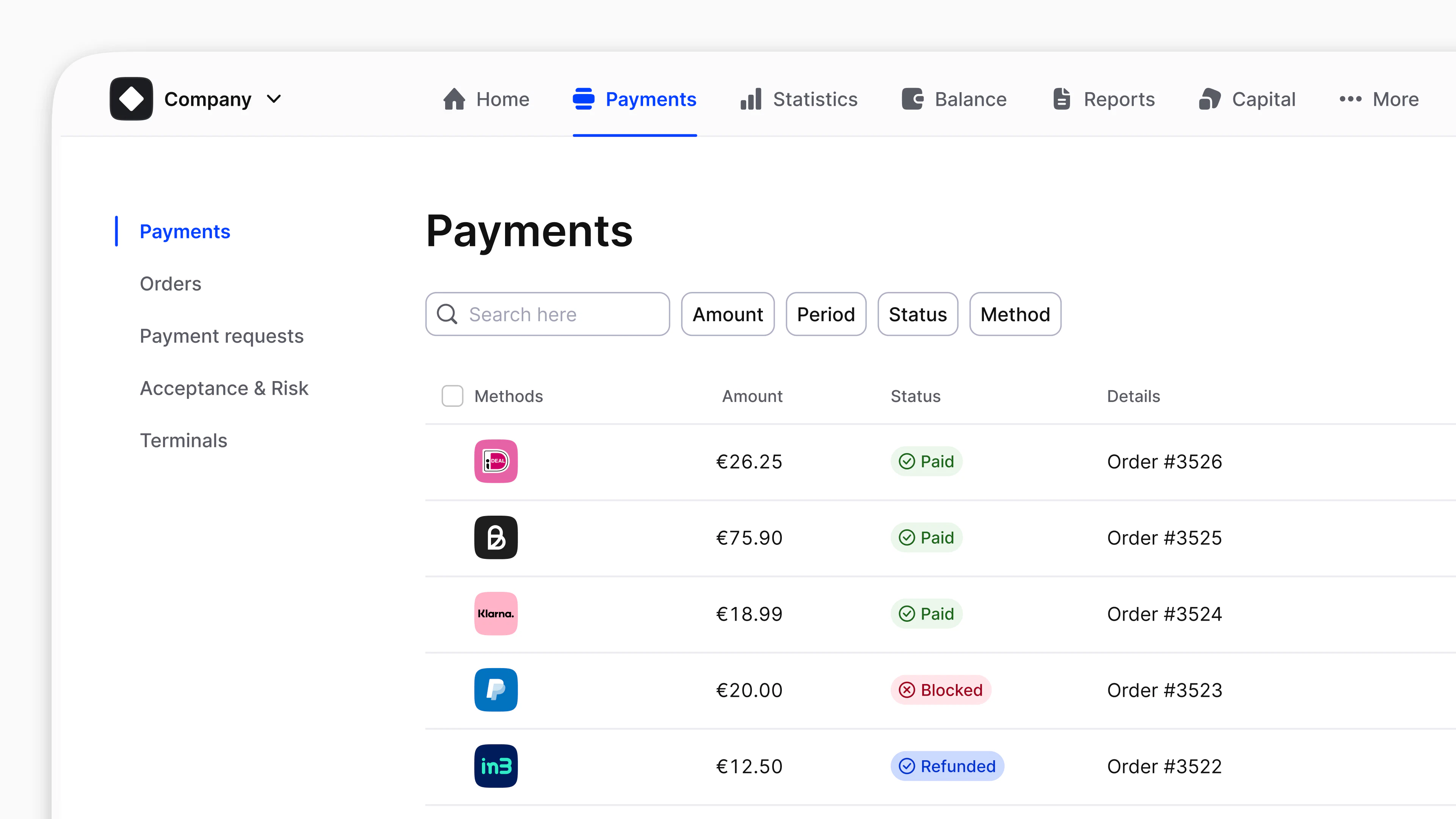Click the Status column header
This screenshot has width=1456, height=819.
click(x=916, y=396)
